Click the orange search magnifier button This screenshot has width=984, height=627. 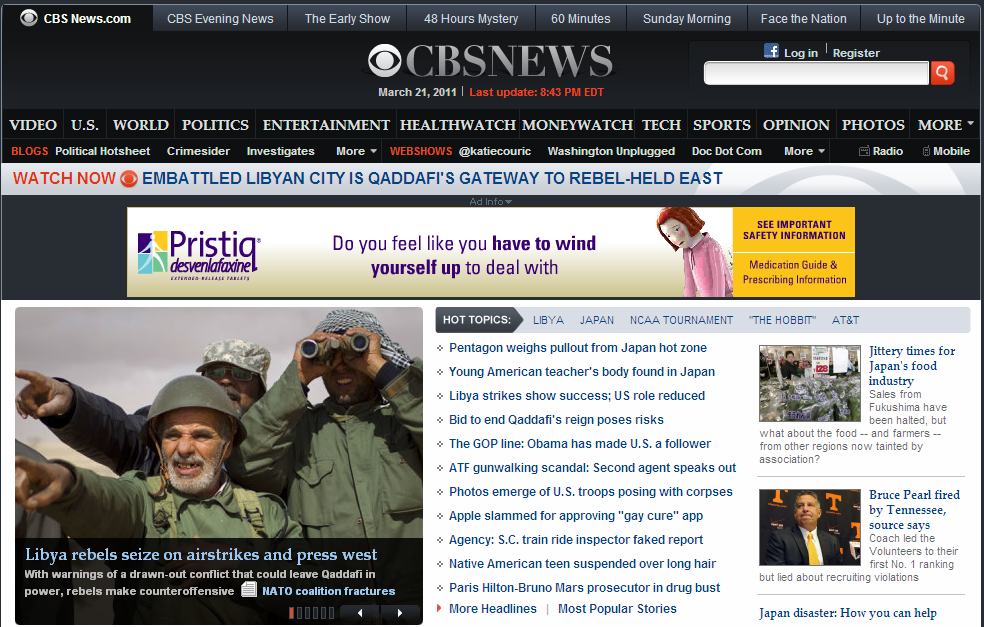coord(942,73)
